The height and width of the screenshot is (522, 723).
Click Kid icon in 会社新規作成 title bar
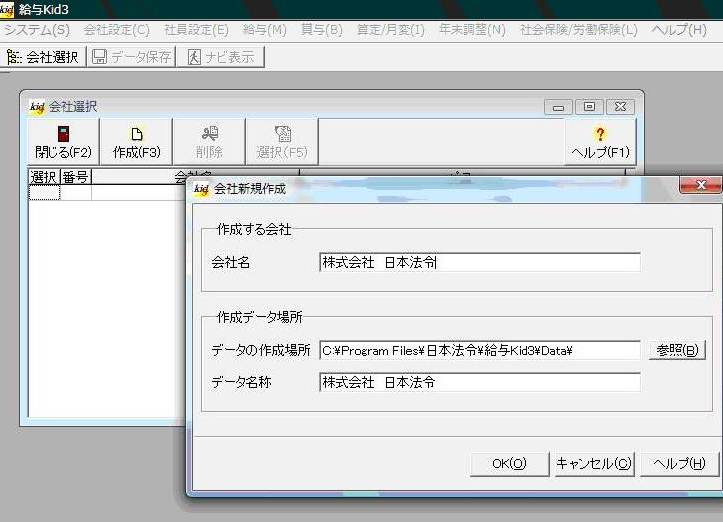[201, 189]
